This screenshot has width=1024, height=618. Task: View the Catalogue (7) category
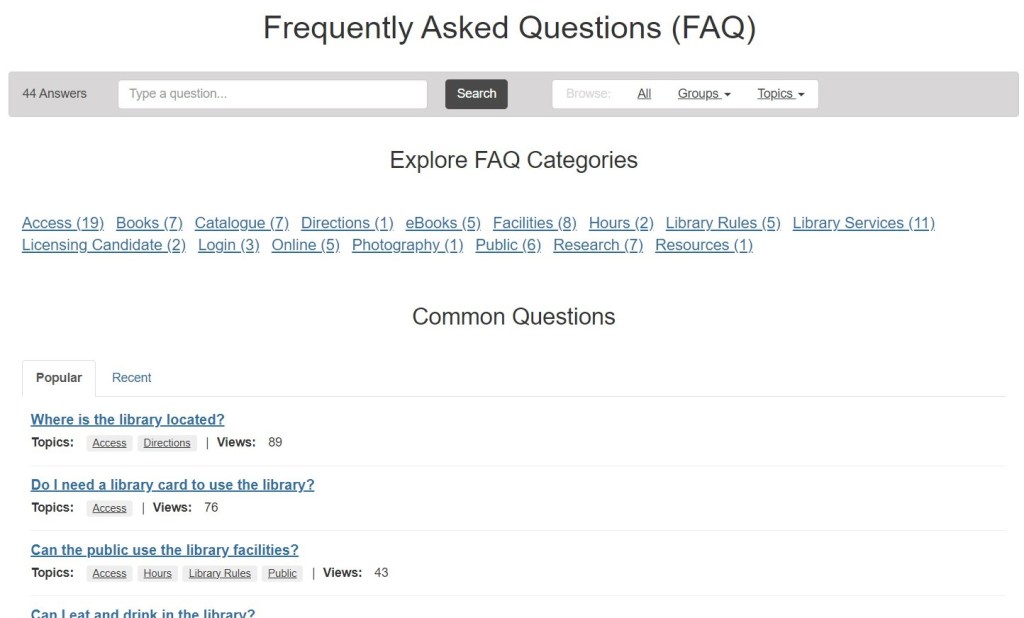click(241, 223)
